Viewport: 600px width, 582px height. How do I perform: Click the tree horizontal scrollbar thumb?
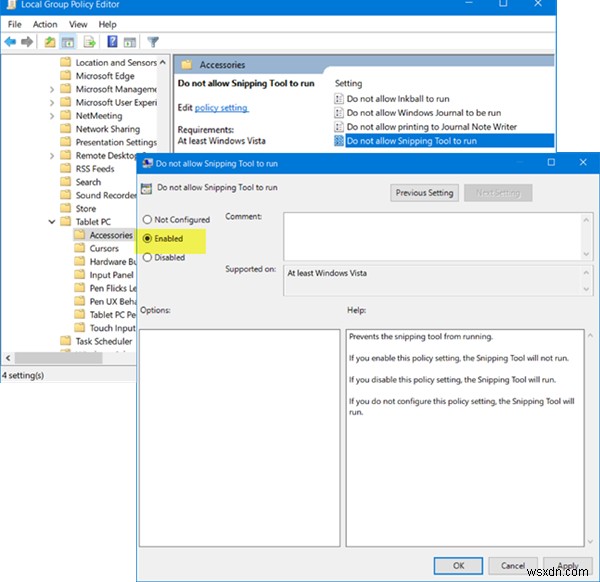pos(58,358)
